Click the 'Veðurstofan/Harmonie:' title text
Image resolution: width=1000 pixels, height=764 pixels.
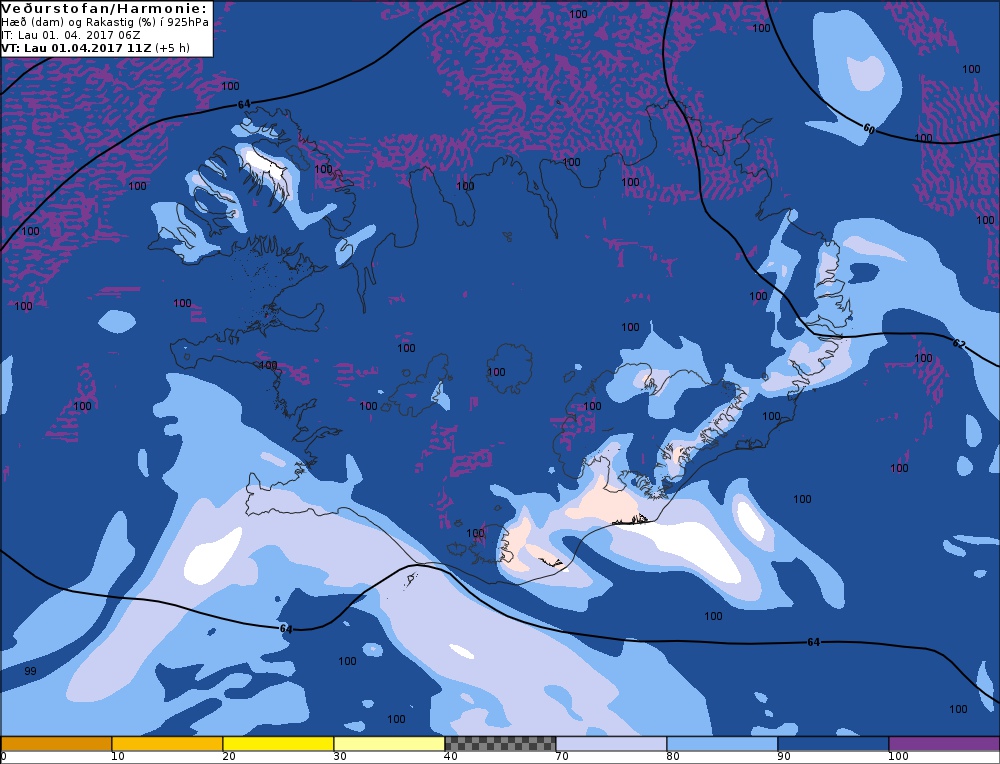tap(104, 8)
